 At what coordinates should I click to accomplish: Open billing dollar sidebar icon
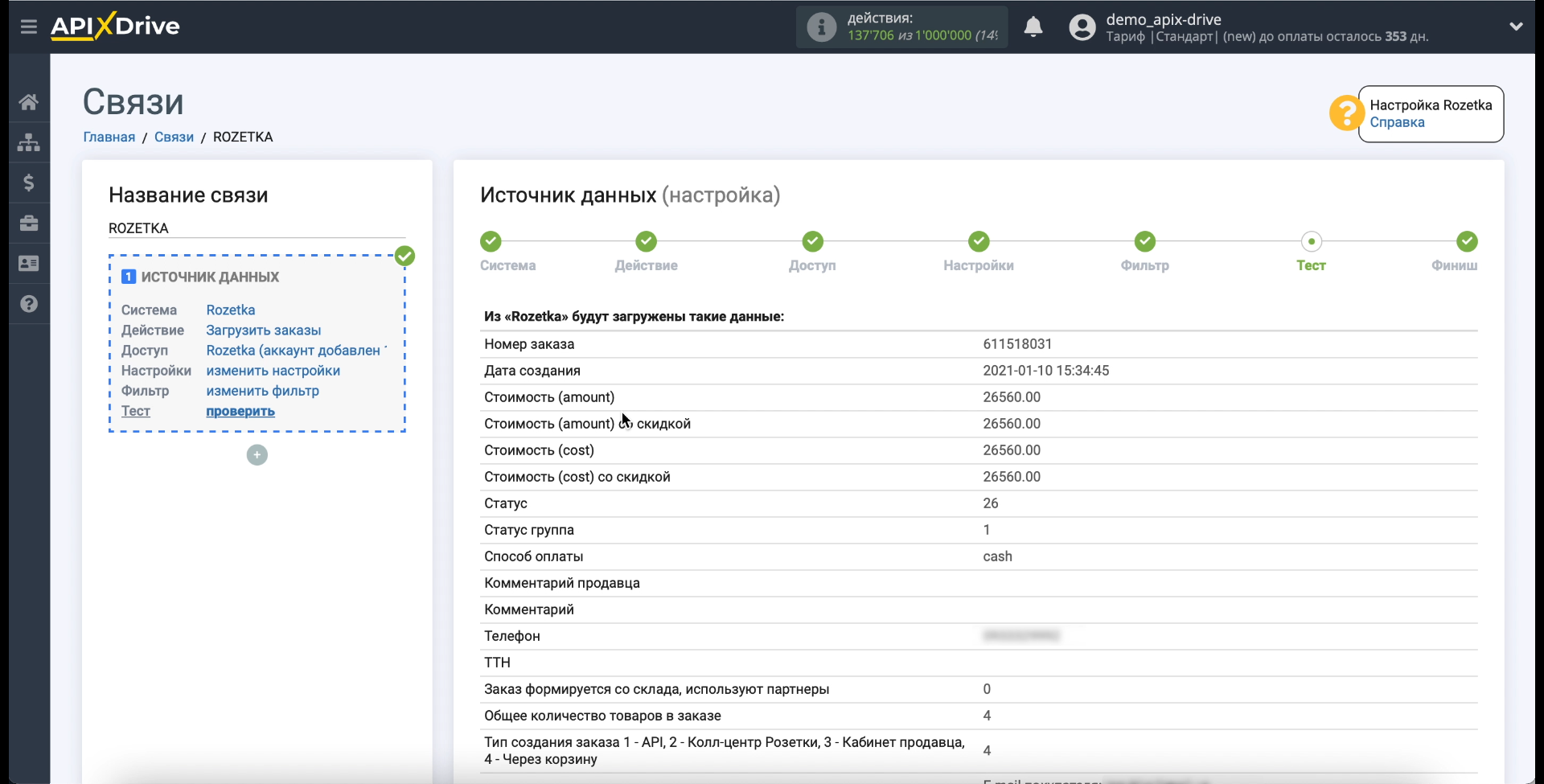pos(29,183)
